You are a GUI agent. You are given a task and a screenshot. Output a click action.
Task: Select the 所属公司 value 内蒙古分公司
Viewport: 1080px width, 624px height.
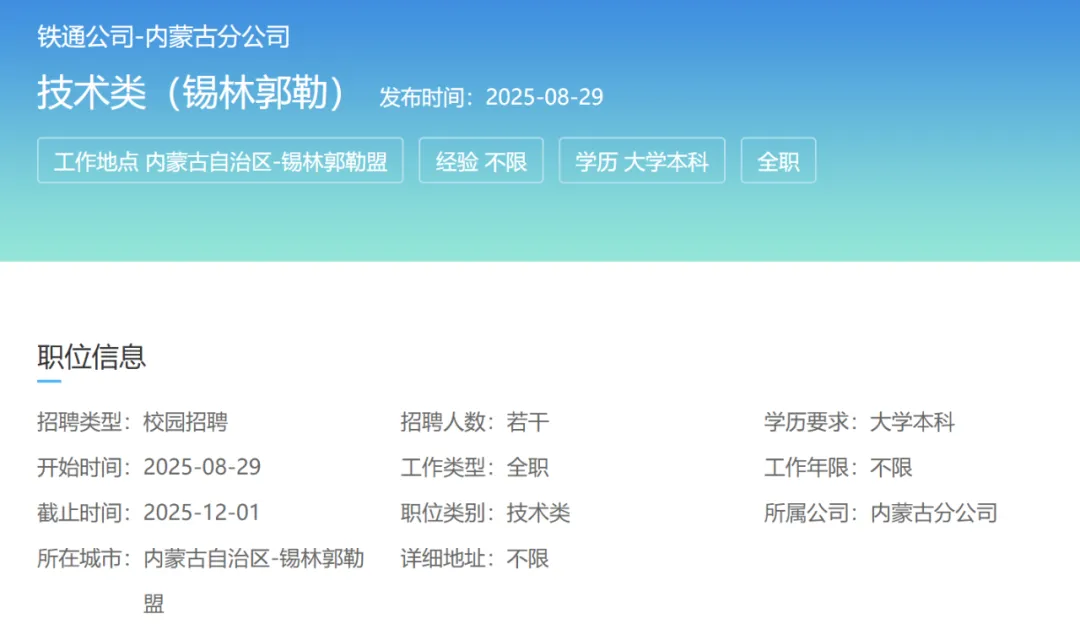933,512
